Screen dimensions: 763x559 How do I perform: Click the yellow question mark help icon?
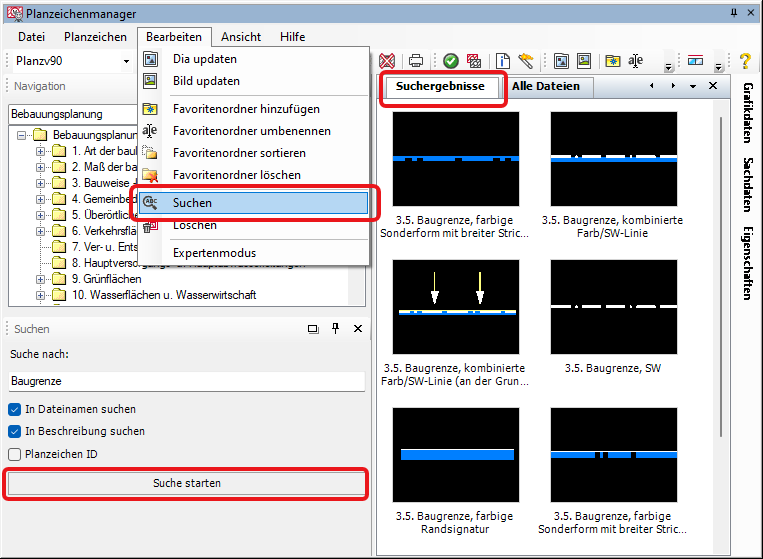click(745, 61)
